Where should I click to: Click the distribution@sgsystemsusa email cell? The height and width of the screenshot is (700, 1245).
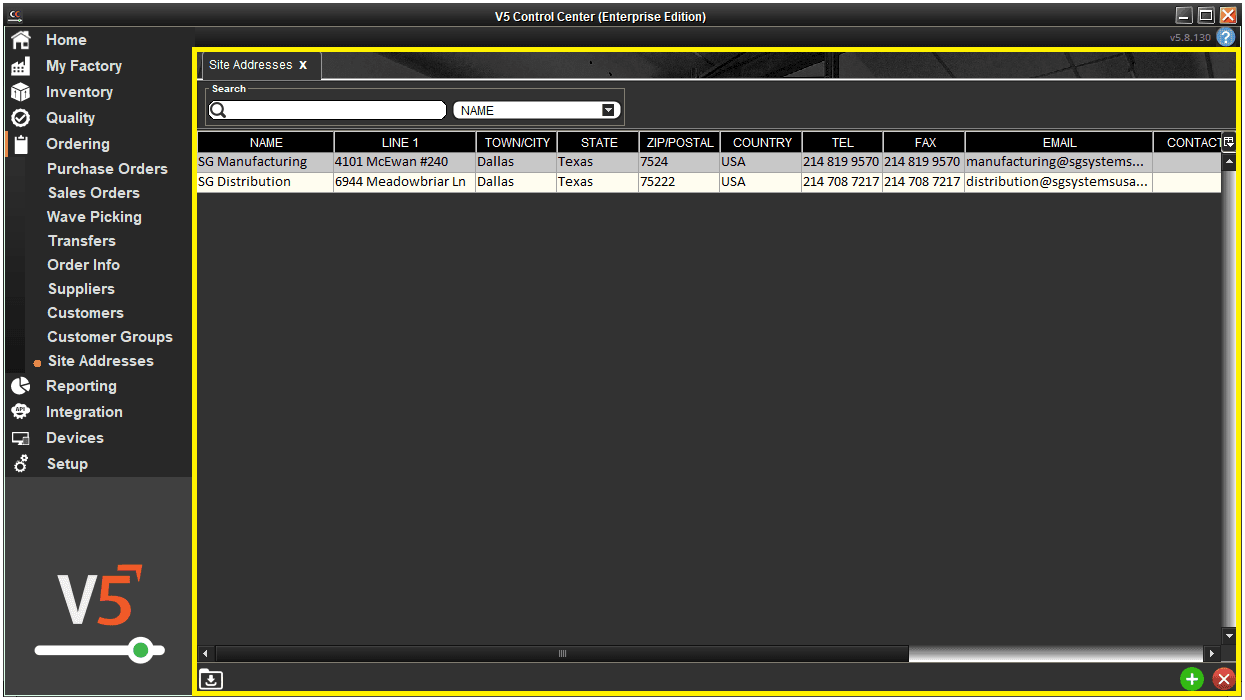click(1059, 182)
